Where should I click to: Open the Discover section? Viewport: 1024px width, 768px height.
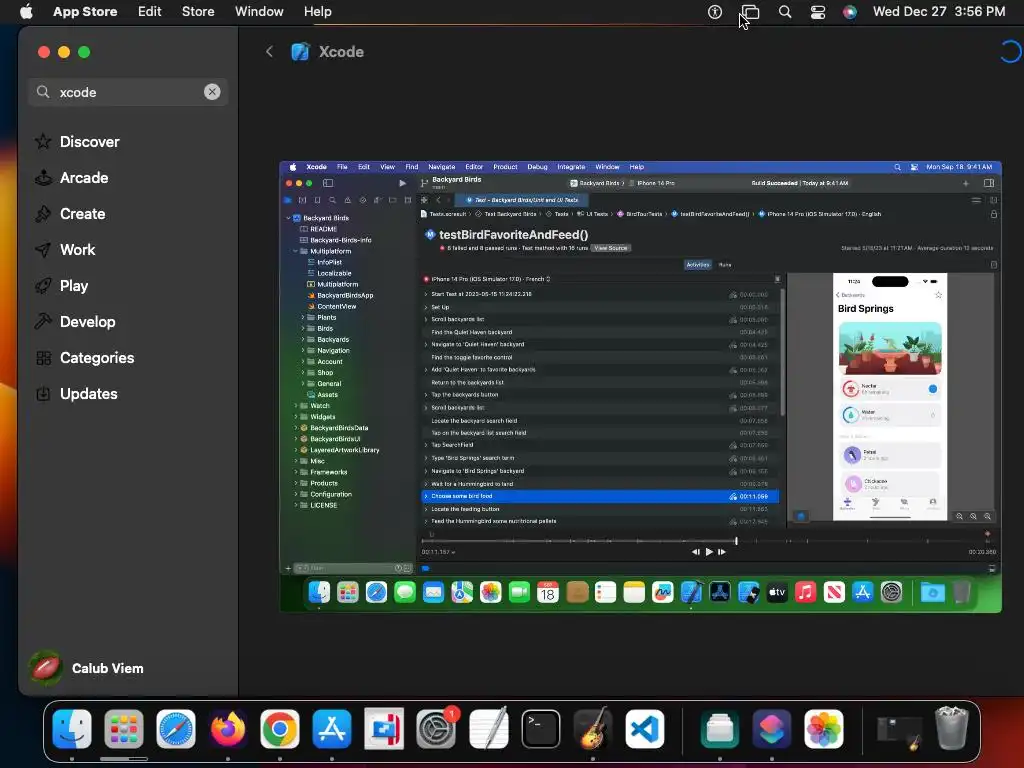coord(89,142)
